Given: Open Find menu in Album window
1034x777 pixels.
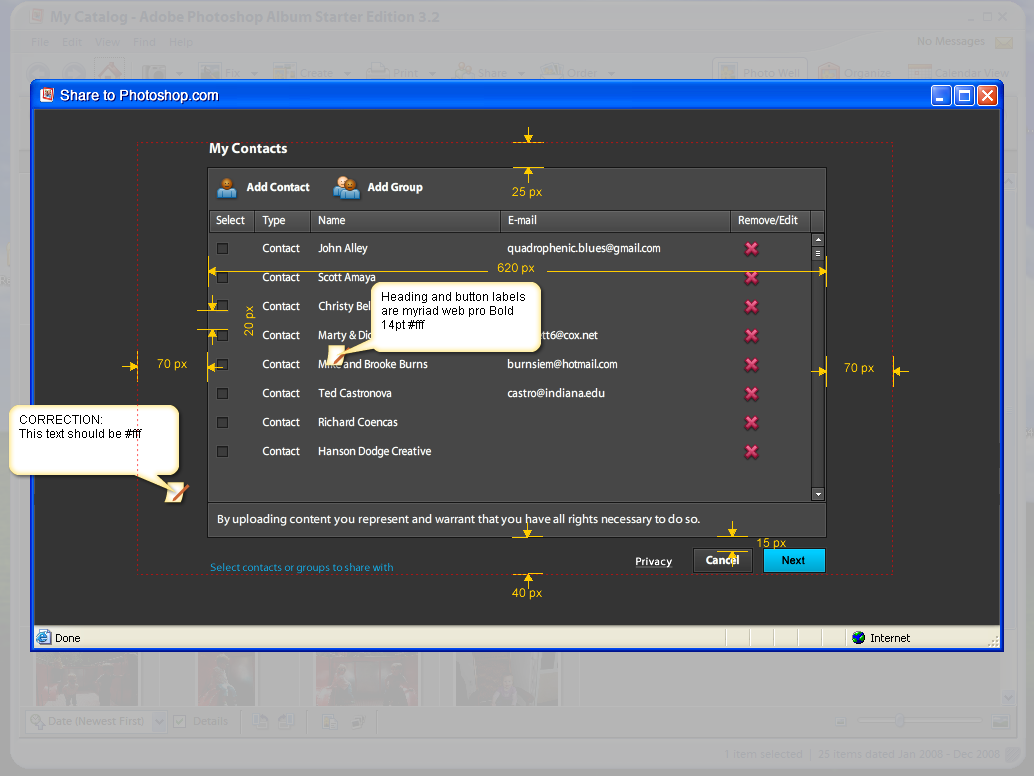Looking at the screenshot, I should point(144,42).
